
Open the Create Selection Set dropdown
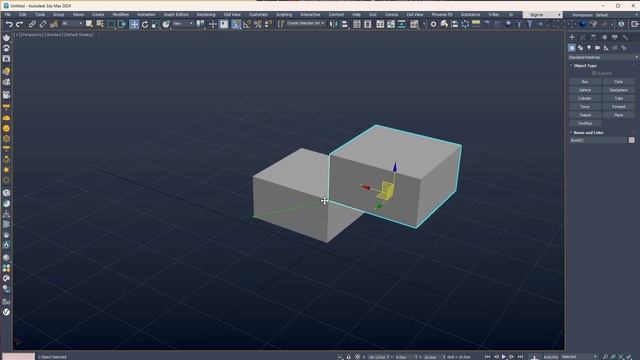click(x=305, y=24)
